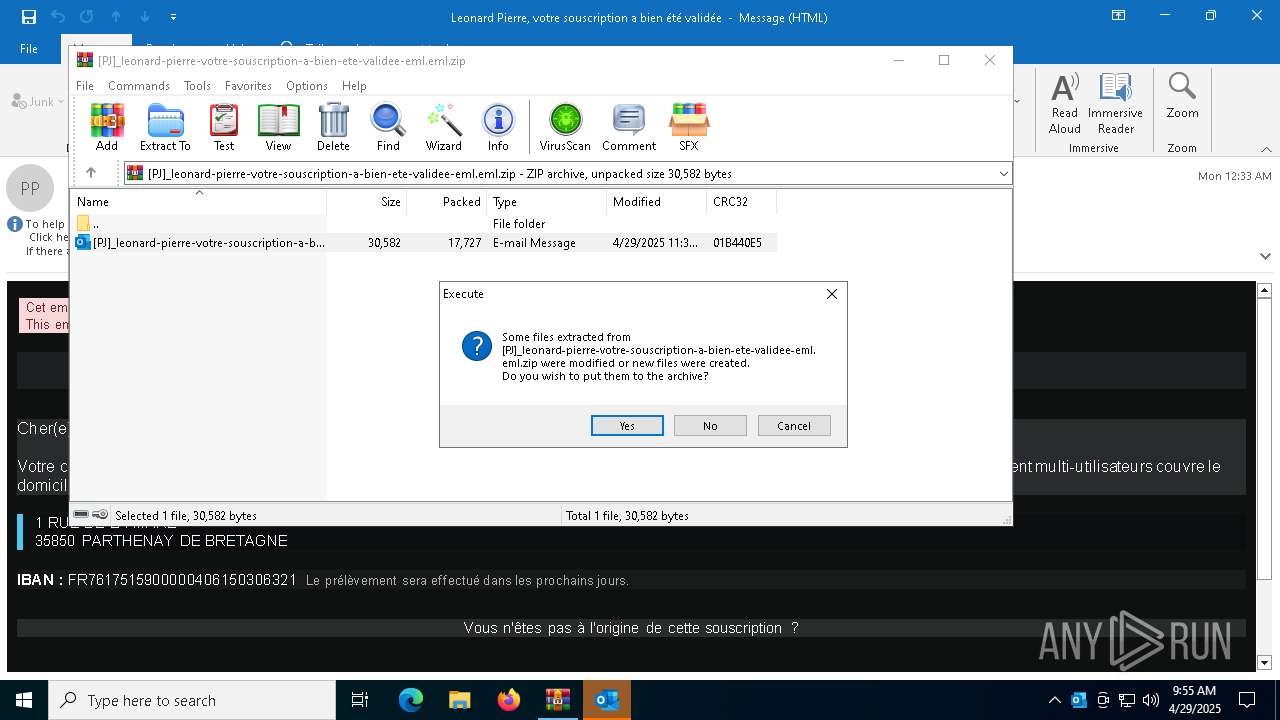Viewport: 1280px width, 720px height.
Task: Expand message header chevron in Outlook
Action: coord(1265,256)
